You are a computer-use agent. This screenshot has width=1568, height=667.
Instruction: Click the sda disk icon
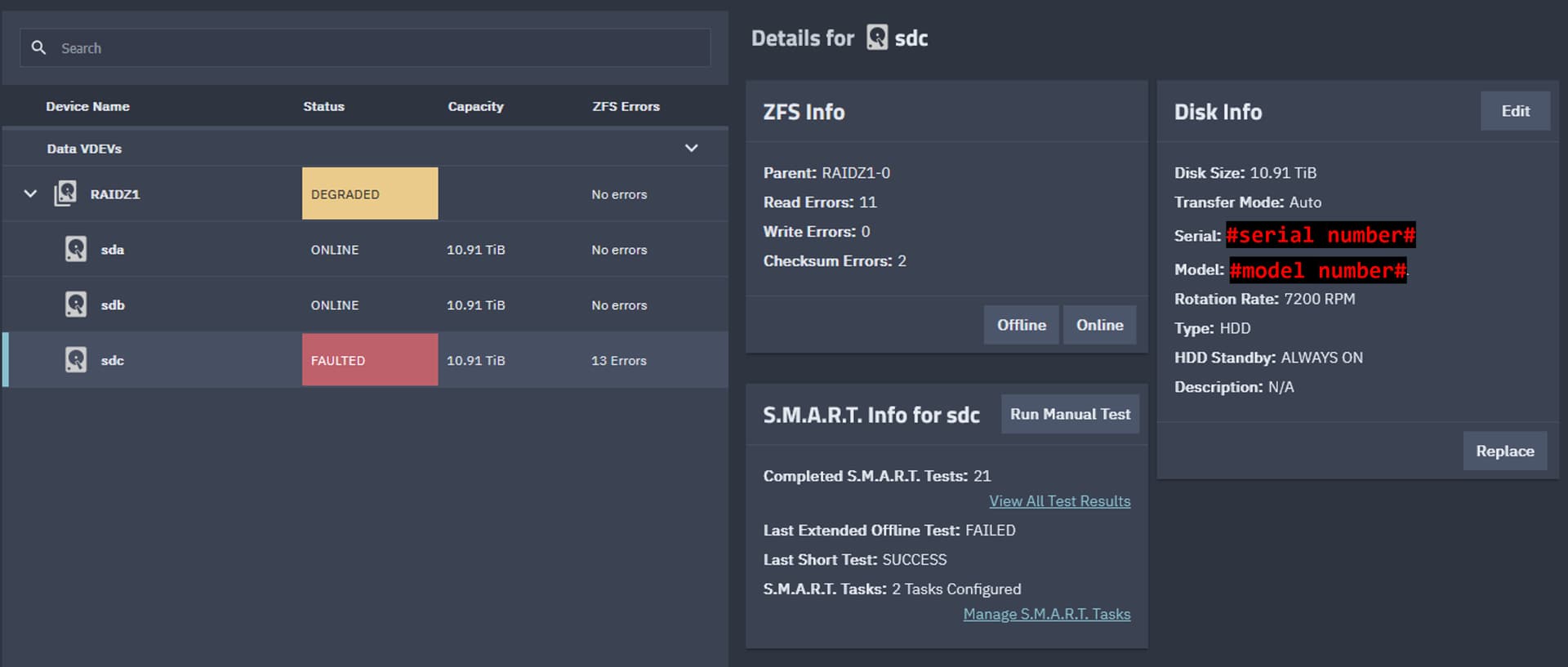76,249
